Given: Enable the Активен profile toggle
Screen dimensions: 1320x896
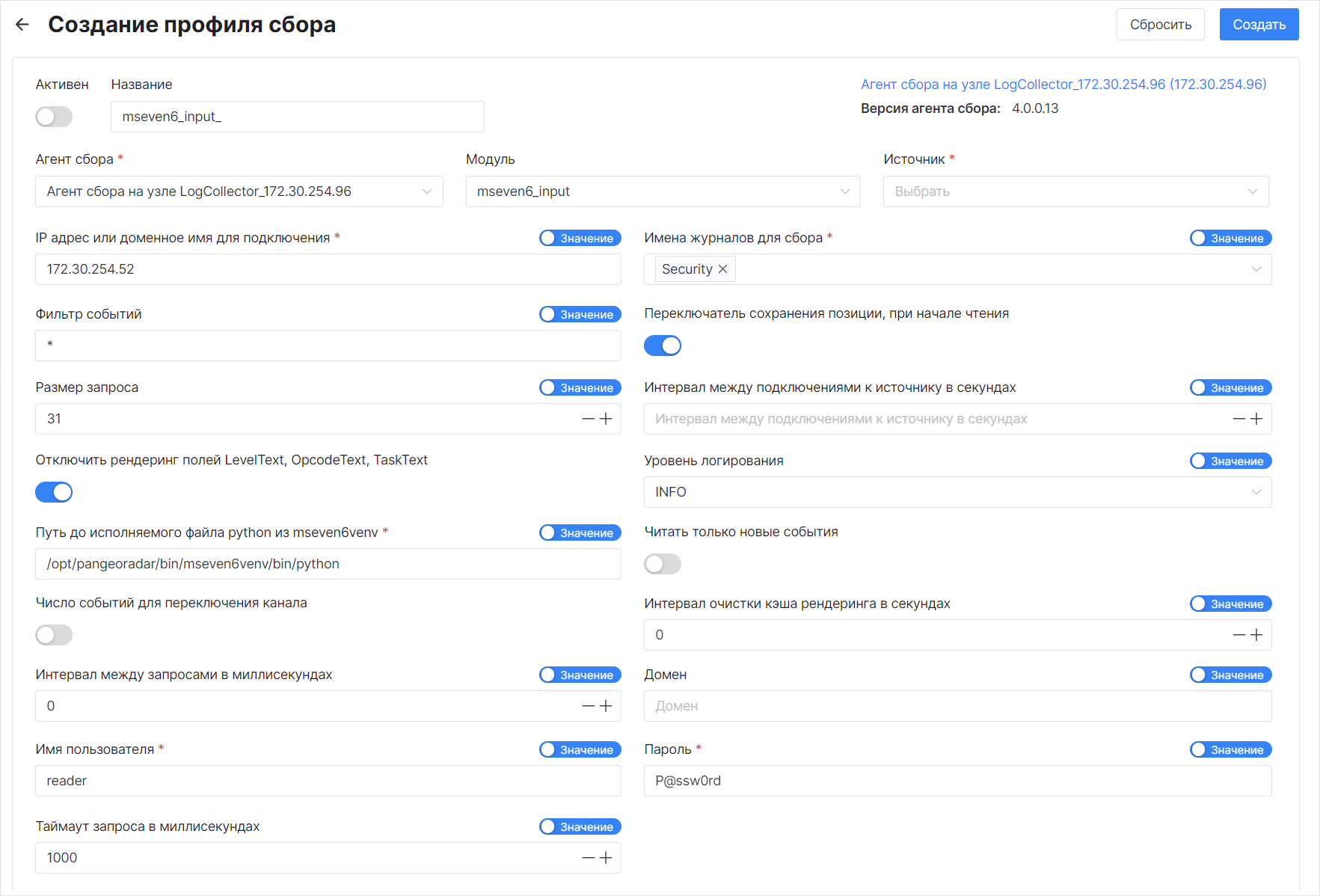Looking at the screenshot, I should pyautogui.click(x=54, y=117).
